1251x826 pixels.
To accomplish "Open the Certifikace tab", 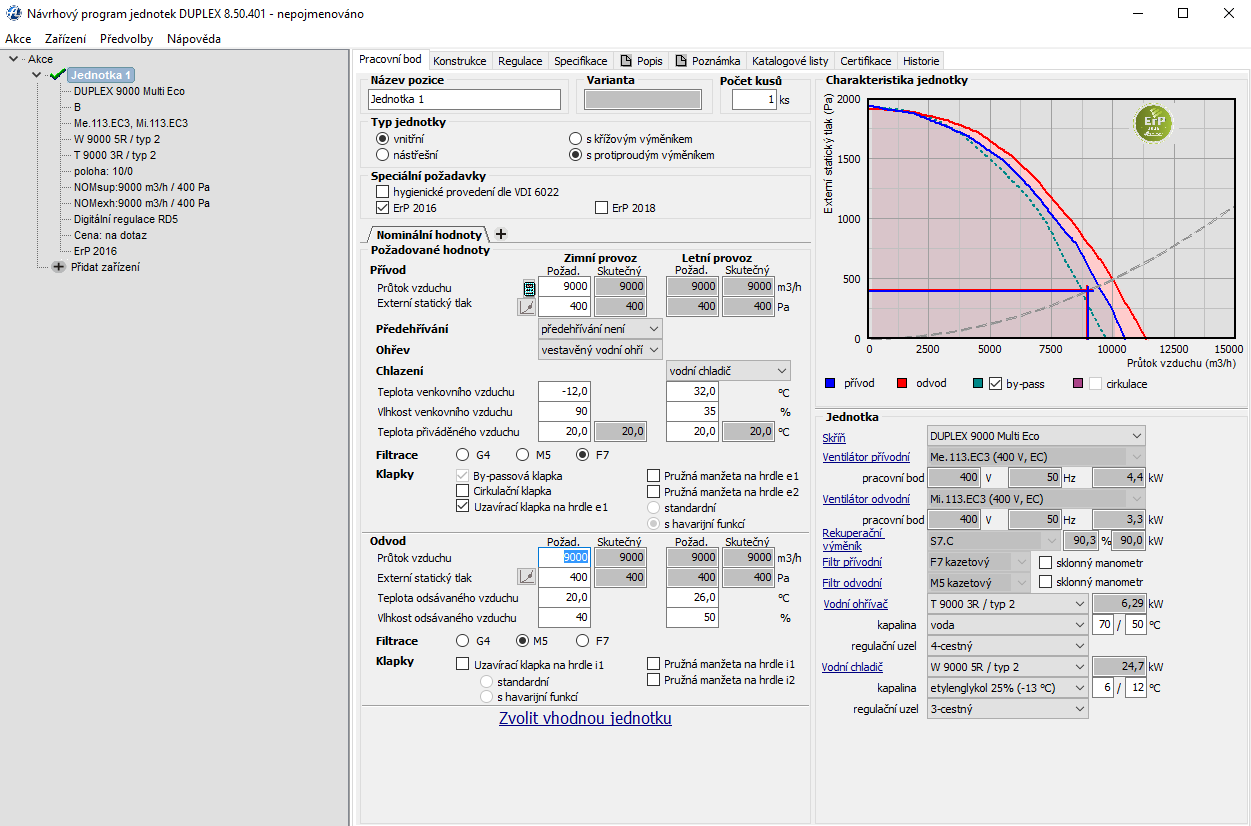I will point(866,61).
